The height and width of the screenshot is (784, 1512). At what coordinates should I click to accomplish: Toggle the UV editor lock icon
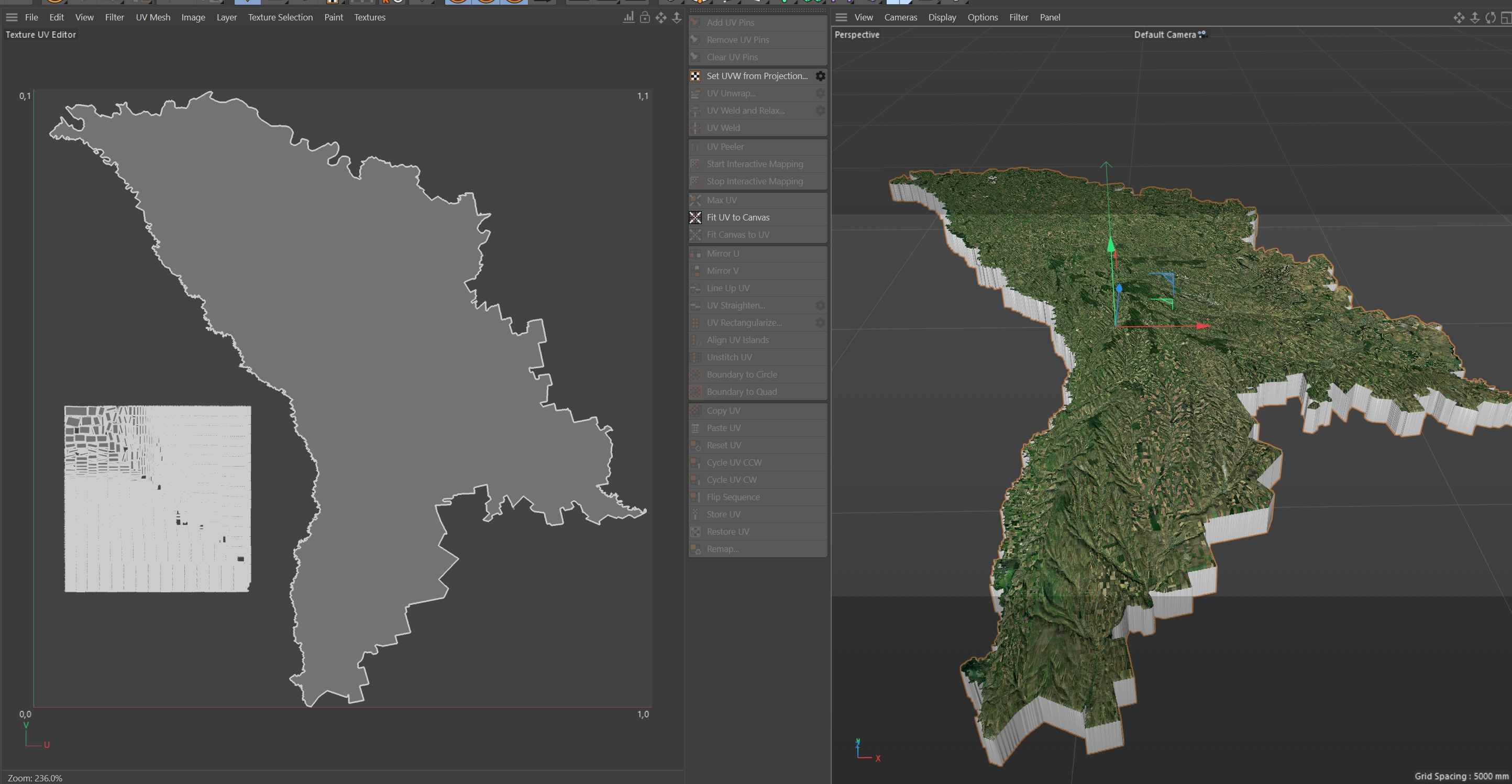pos(645,18)
